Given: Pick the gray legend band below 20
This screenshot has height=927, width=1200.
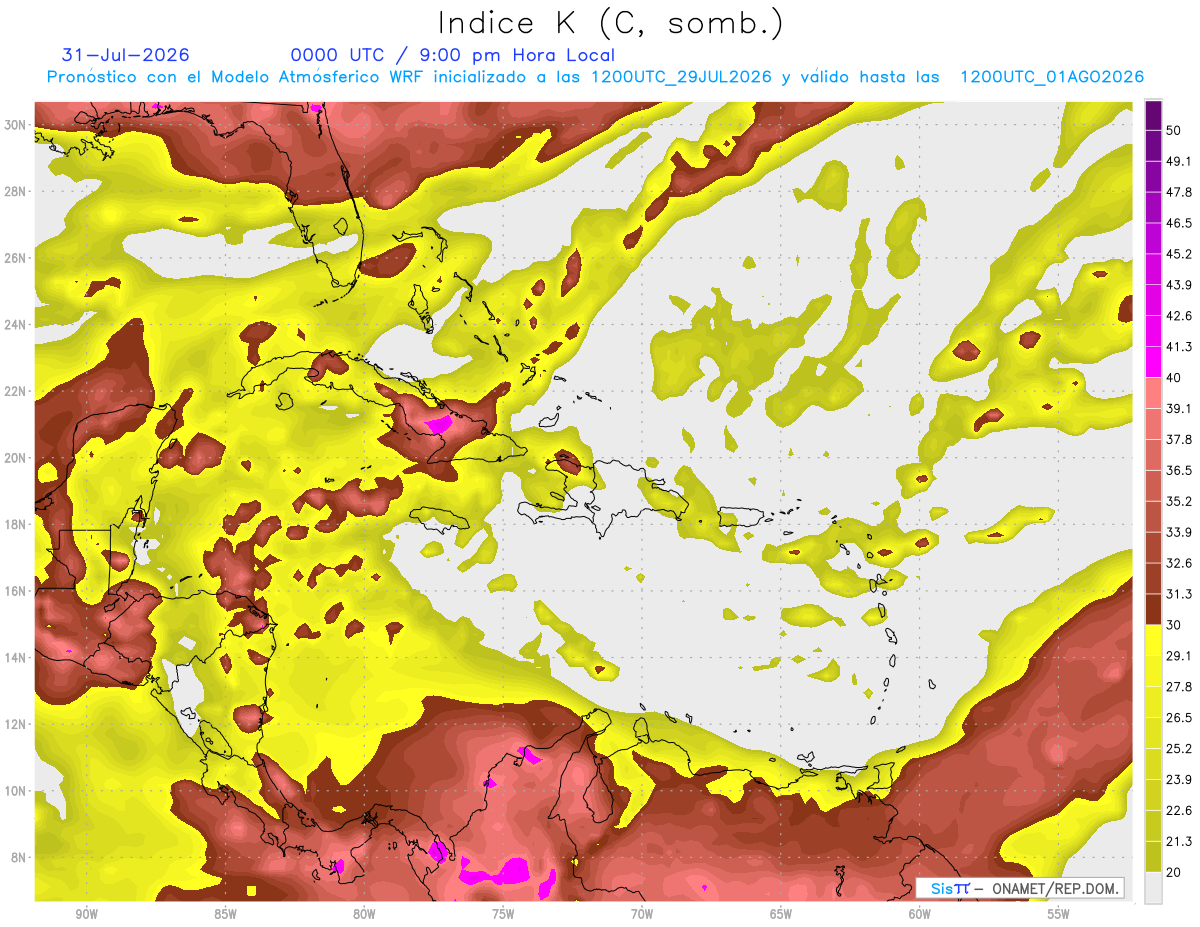Looking at the screenshot, I should coord(1153,888).
